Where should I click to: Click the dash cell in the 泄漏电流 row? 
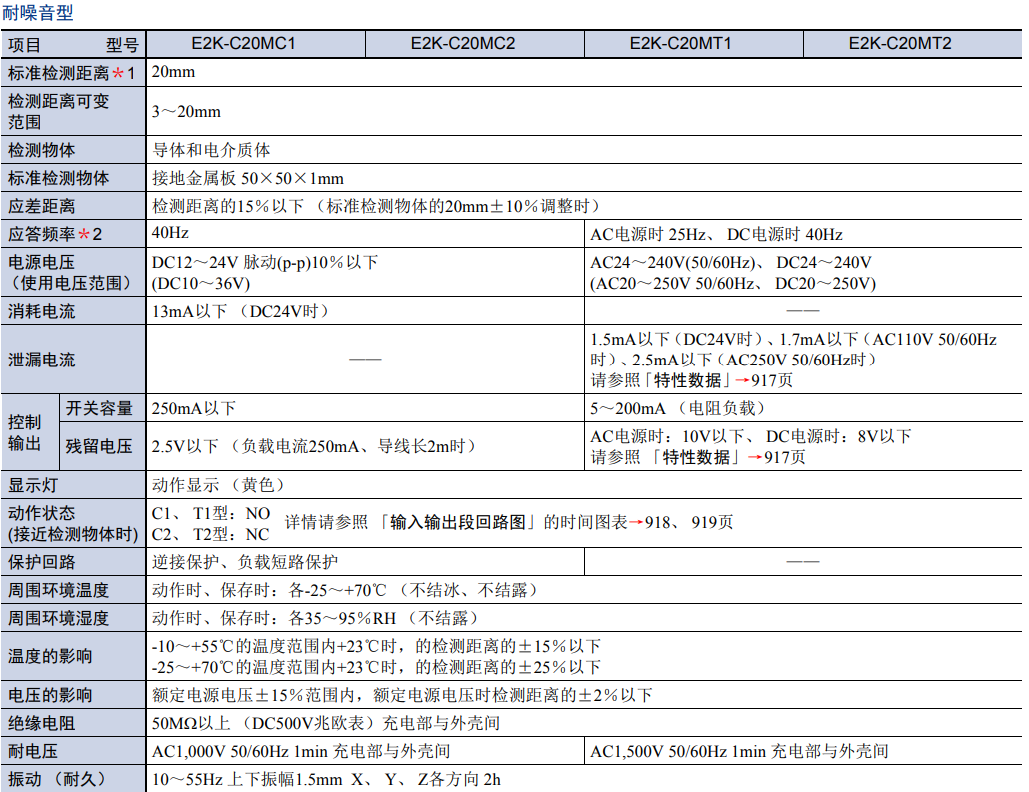[x=366, y=359]
